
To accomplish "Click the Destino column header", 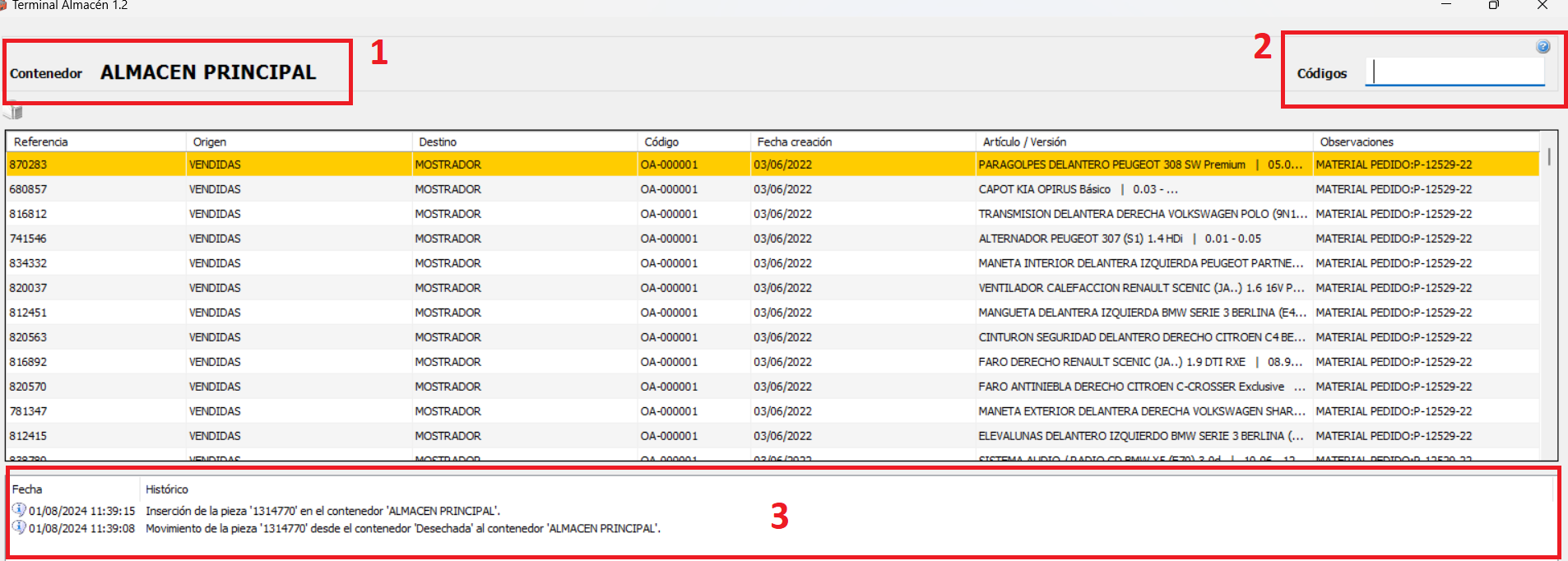I will click(x=438, y=141).
